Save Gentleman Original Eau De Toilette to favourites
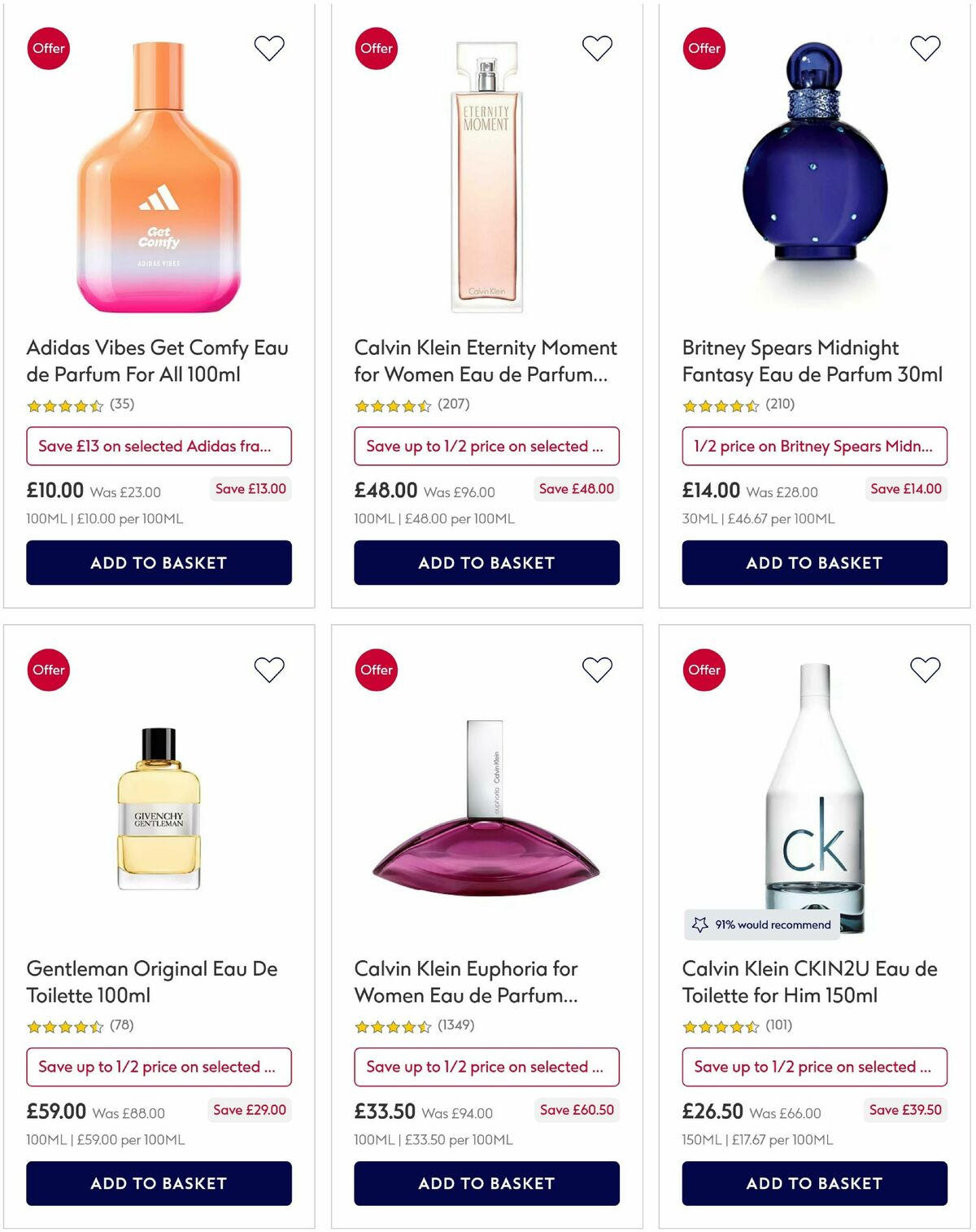 (268, 669)
